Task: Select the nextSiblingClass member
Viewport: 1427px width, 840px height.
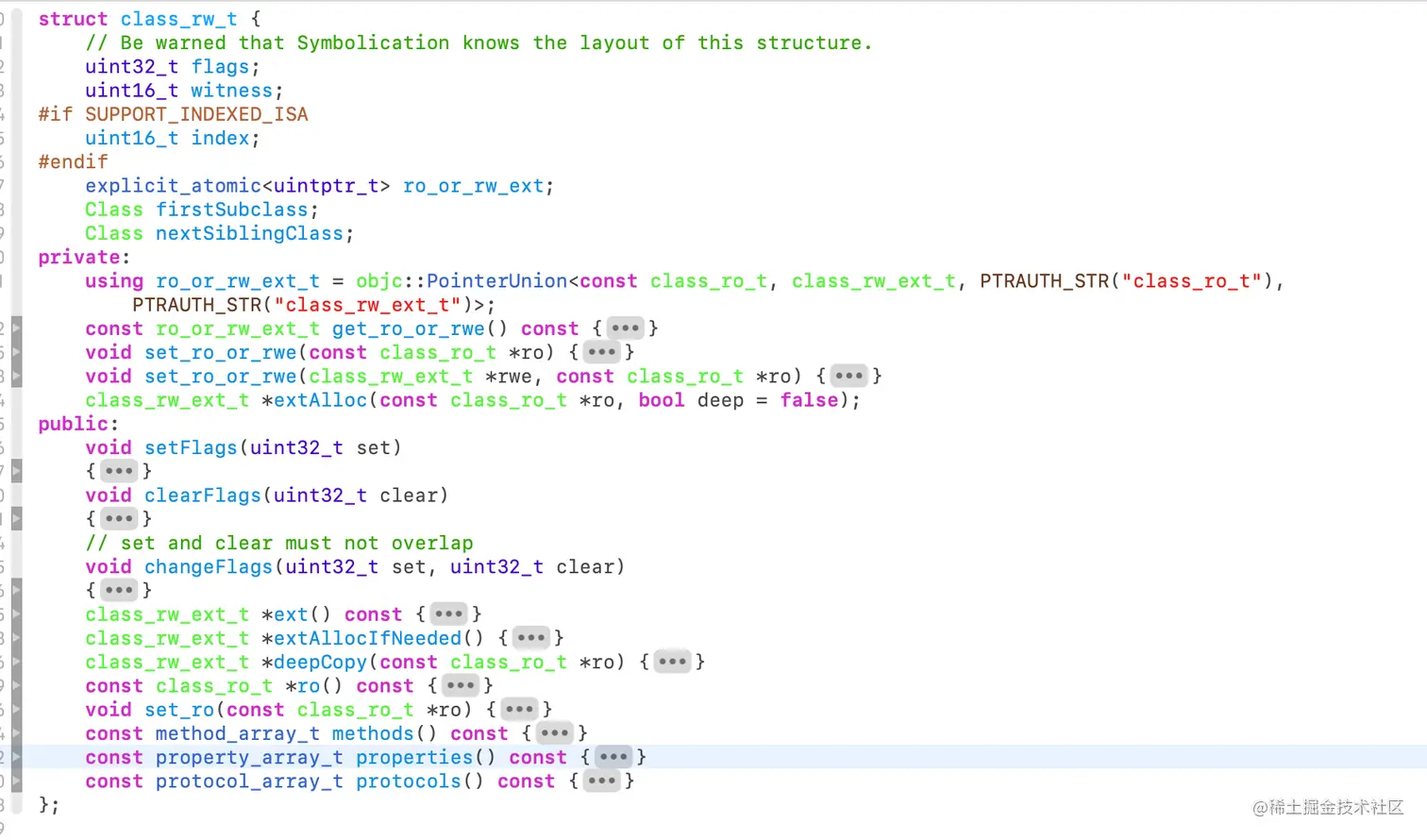Action: pyautogui.click(x=249, y=233)
